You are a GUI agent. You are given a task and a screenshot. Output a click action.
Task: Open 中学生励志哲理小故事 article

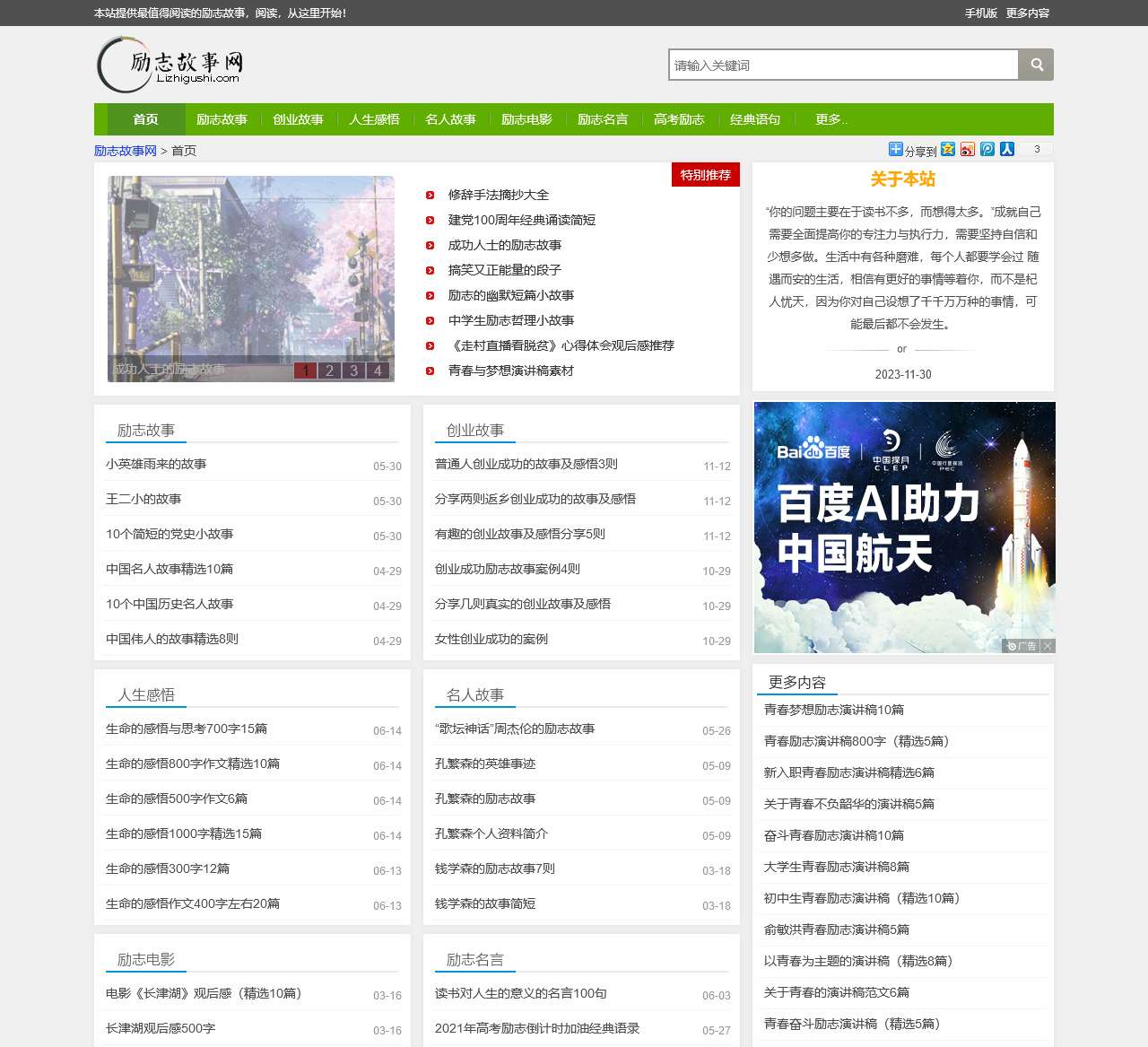[511, 320]
